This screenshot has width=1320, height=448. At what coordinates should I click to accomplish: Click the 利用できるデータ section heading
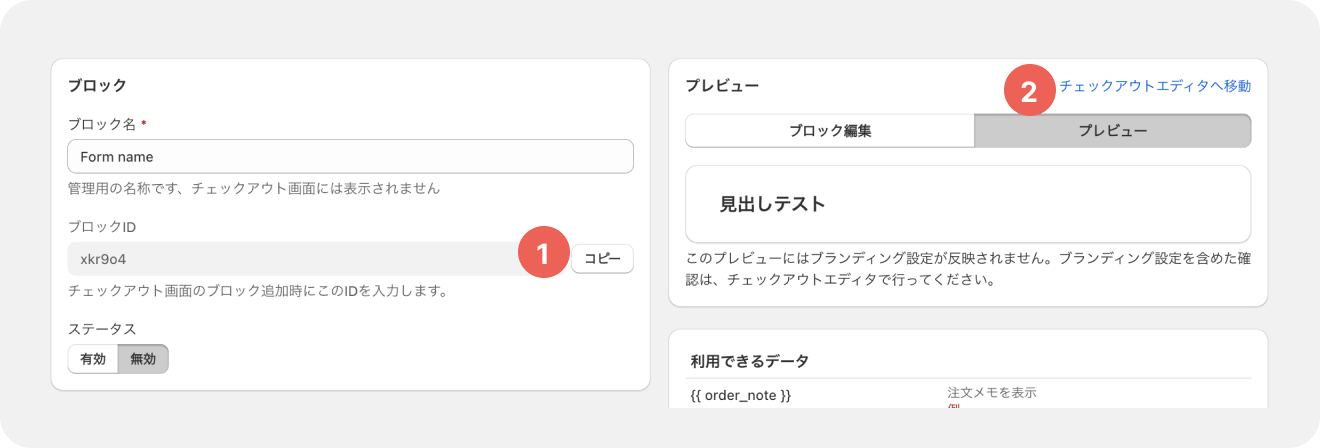point(750,361)
